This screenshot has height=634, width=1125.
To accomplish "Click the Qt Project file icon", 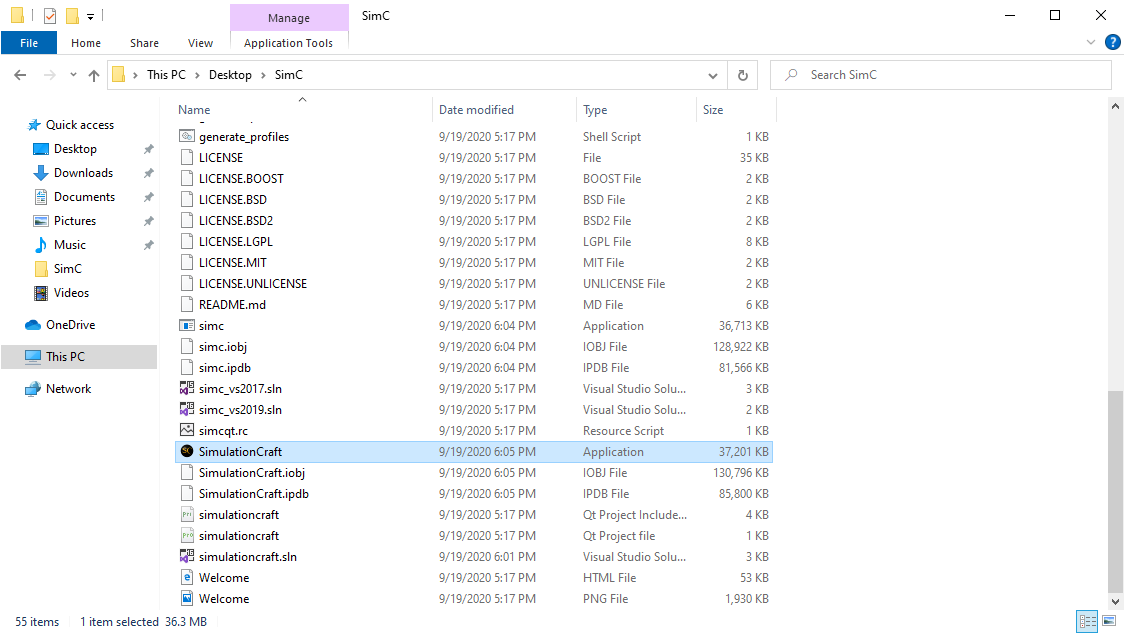I will click(187, 536).
